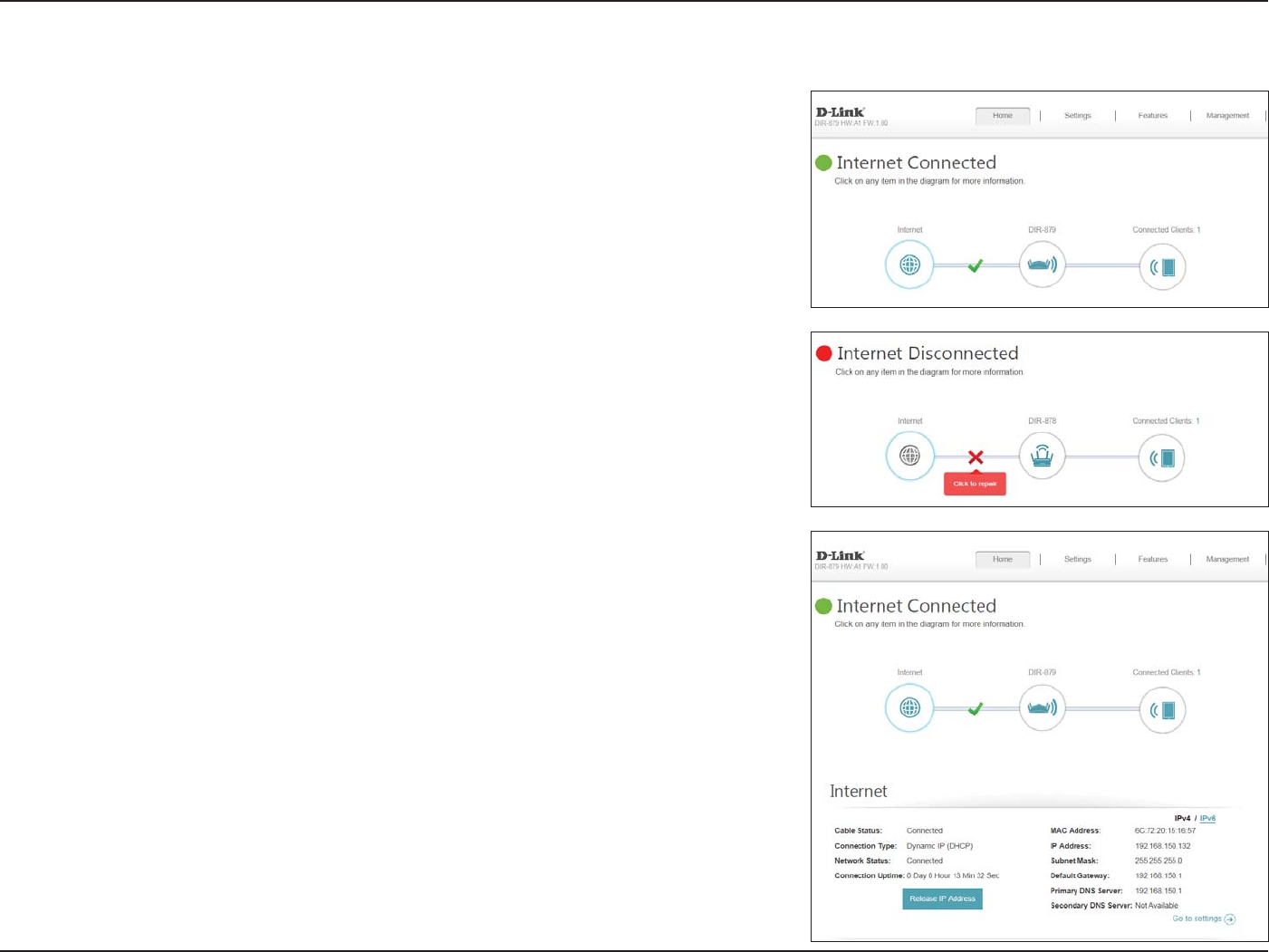This screenshot has width=1269, height=952.
Task: Follow the Go to settings link
Action: [x=1204, y=918]
